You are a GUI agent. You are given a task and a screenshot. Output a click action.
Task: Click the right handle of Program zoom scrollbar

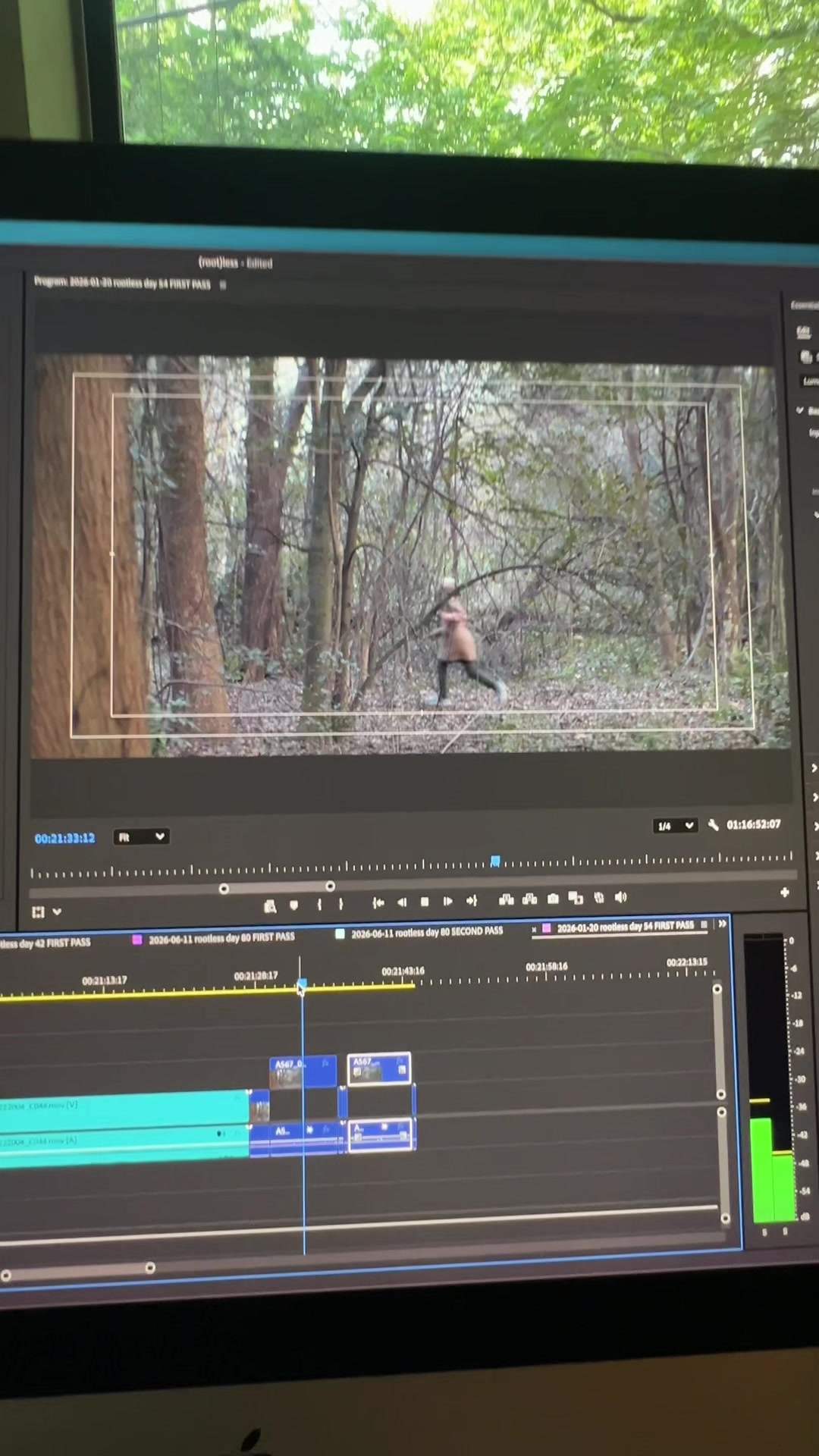click(330, 886)
